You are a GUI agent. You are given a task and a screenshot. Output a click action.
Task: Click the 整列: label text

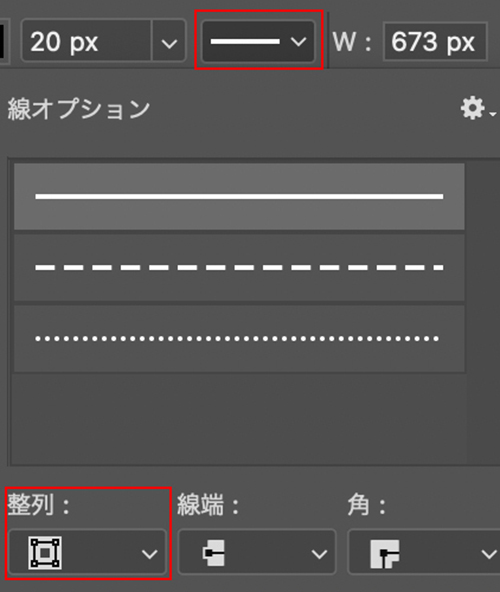pyautogui.click(x=39, y=505)
